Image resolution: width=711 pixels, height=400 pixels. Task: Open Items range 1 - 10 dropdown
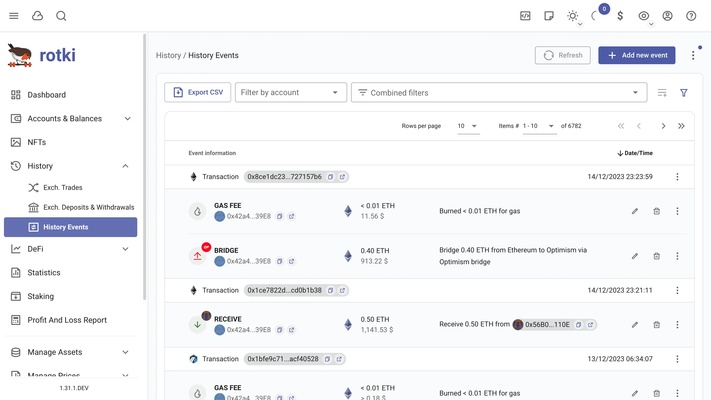(x=538, y=126)
